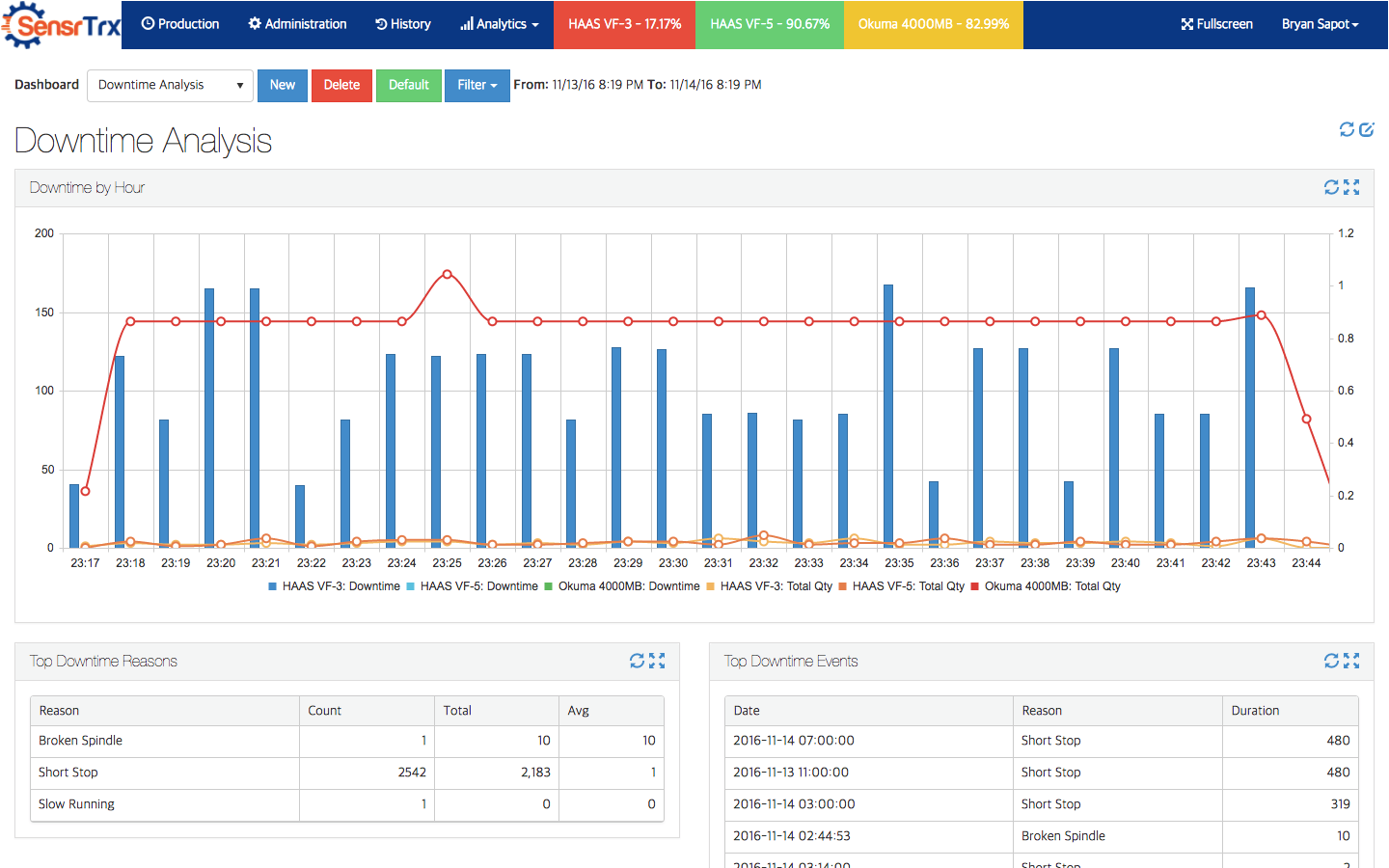Click the New dashboard button
This screenshot has width=1389, height=868.
point(283,85)
